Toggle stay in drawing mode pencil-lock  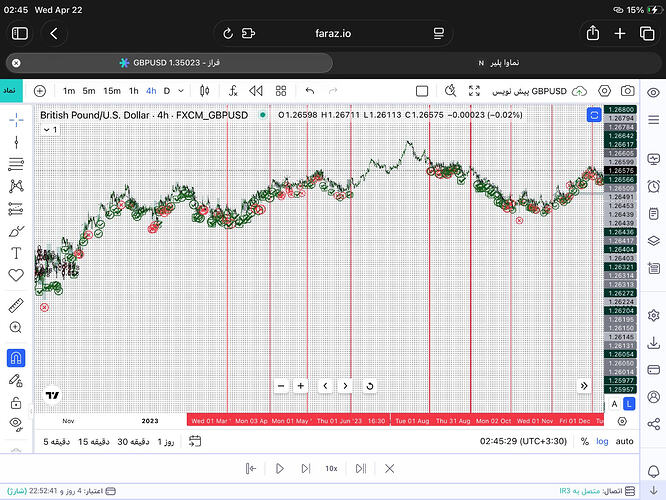16,380
